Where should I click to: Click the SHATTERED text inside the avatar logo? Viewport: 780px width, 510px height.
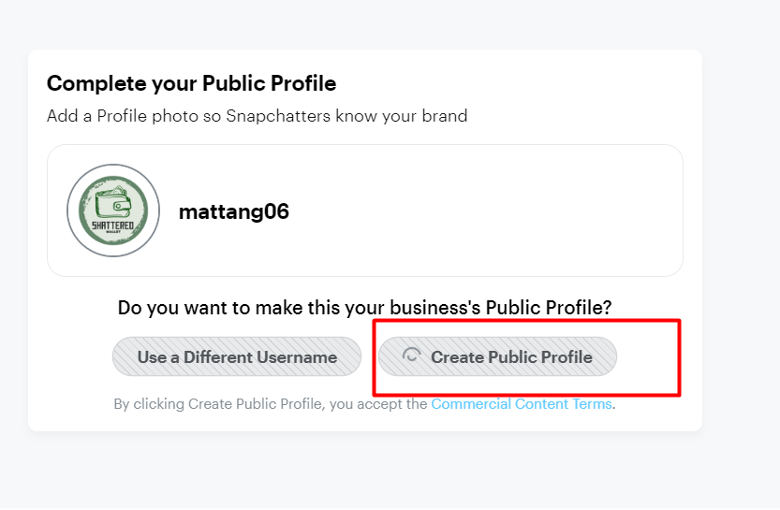(113, 225)
